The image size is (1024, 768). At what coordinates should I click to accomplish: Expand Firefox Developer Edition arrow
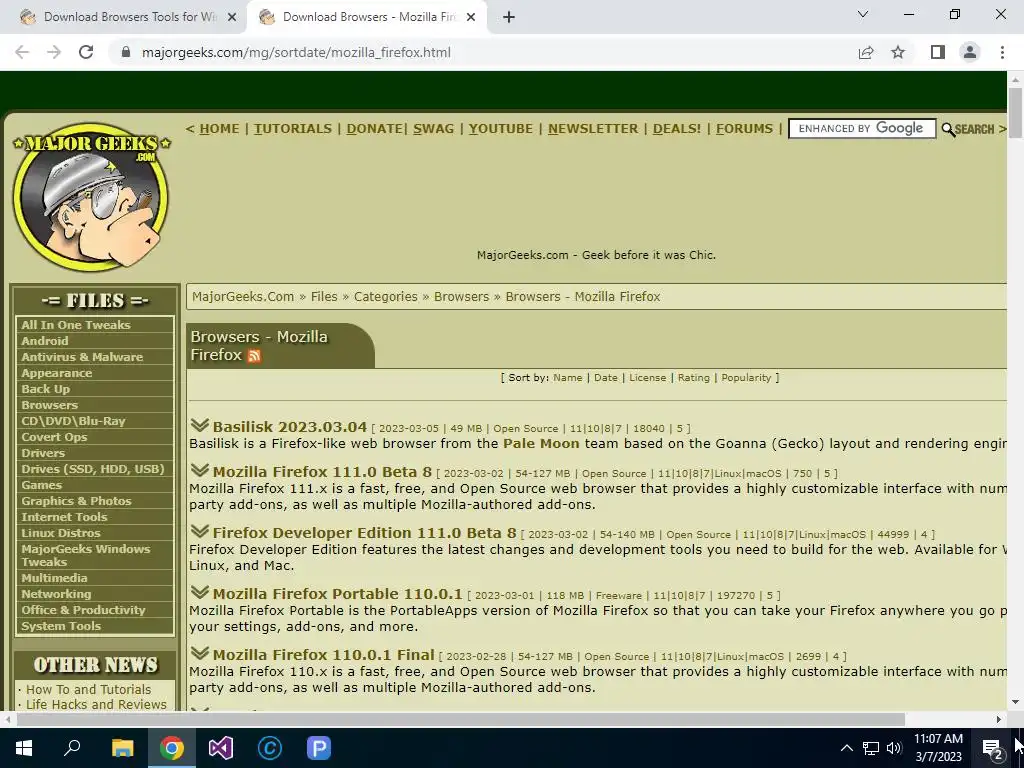click(x=199, y=532)
